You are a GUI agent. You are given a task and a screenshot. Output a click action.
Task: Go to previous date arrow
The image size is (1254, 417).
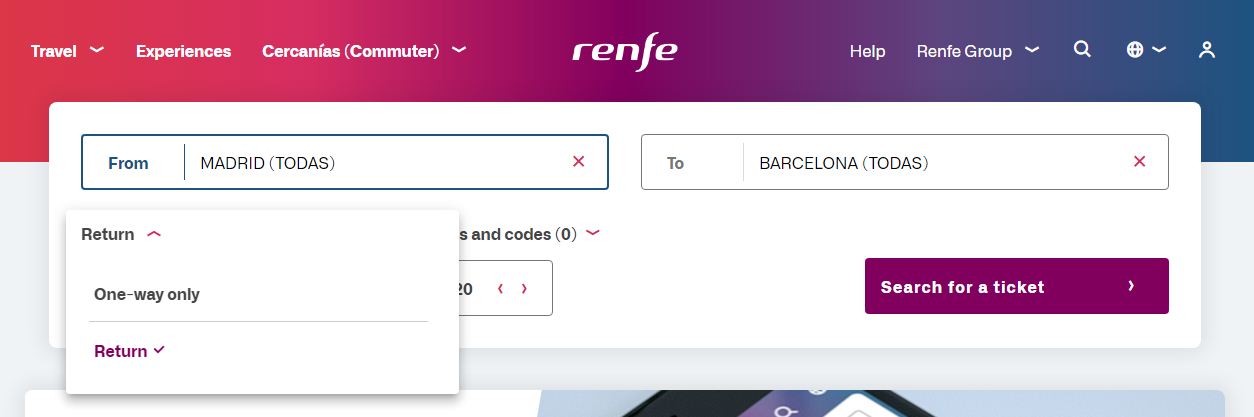pyautogui.click(x=500, y=289)
